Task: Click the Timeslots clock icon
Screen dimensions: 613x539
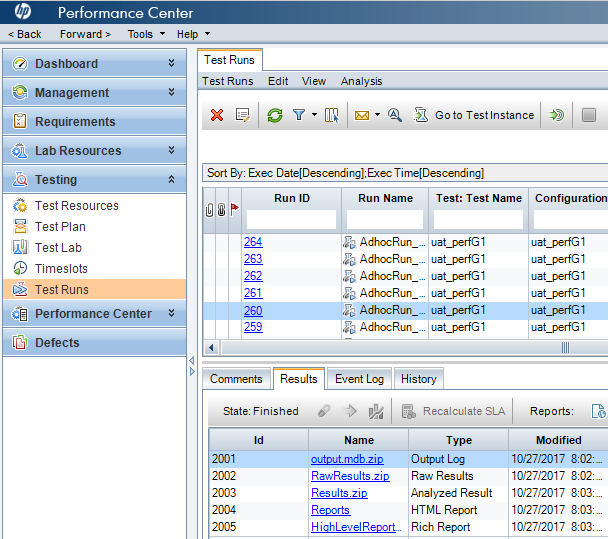Action: click(x=20, y=268)
